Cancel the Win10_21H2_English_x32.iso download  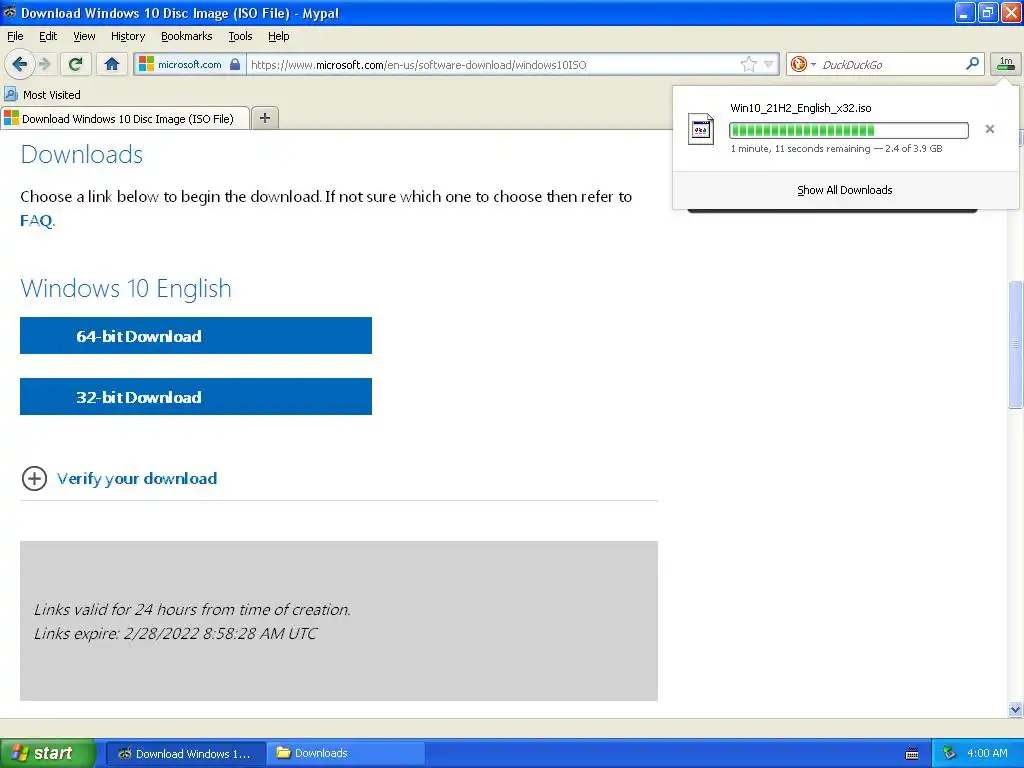(x=989, y=129)
